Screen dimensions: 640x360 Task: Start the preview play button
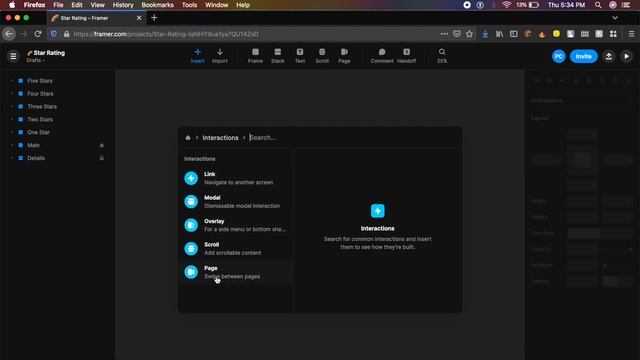[627, 56]
